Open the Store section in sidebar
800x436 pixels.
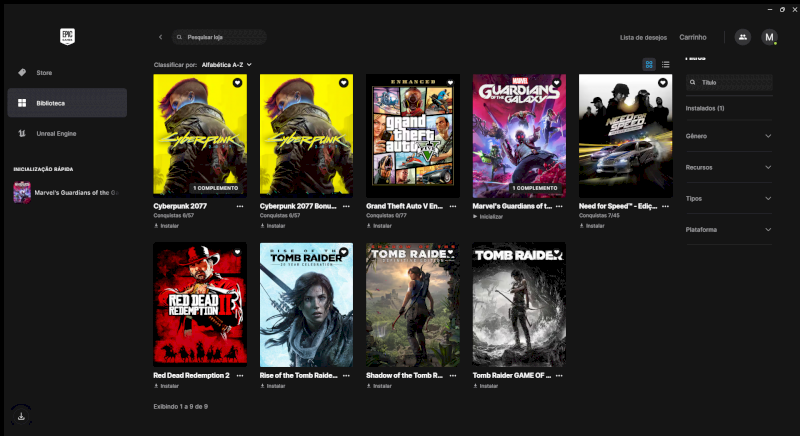[44, 73]
